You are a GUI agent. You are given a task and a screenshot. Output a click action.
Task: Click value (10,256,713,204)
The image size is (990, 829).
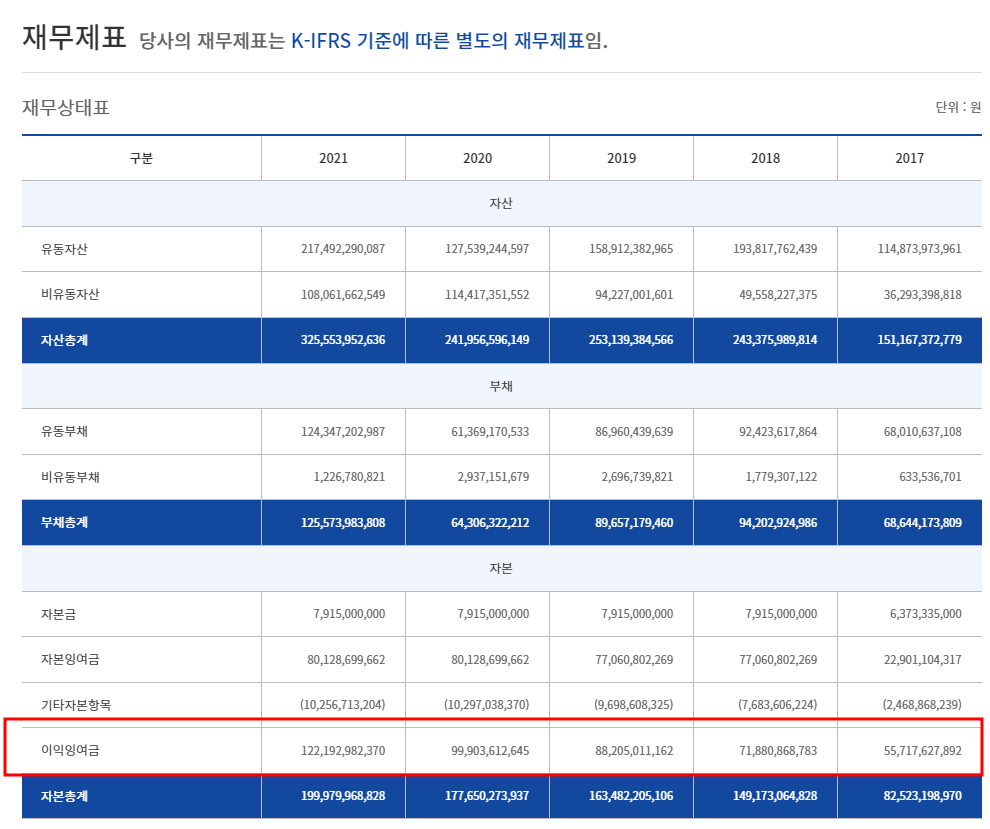(x=342, y=705)
